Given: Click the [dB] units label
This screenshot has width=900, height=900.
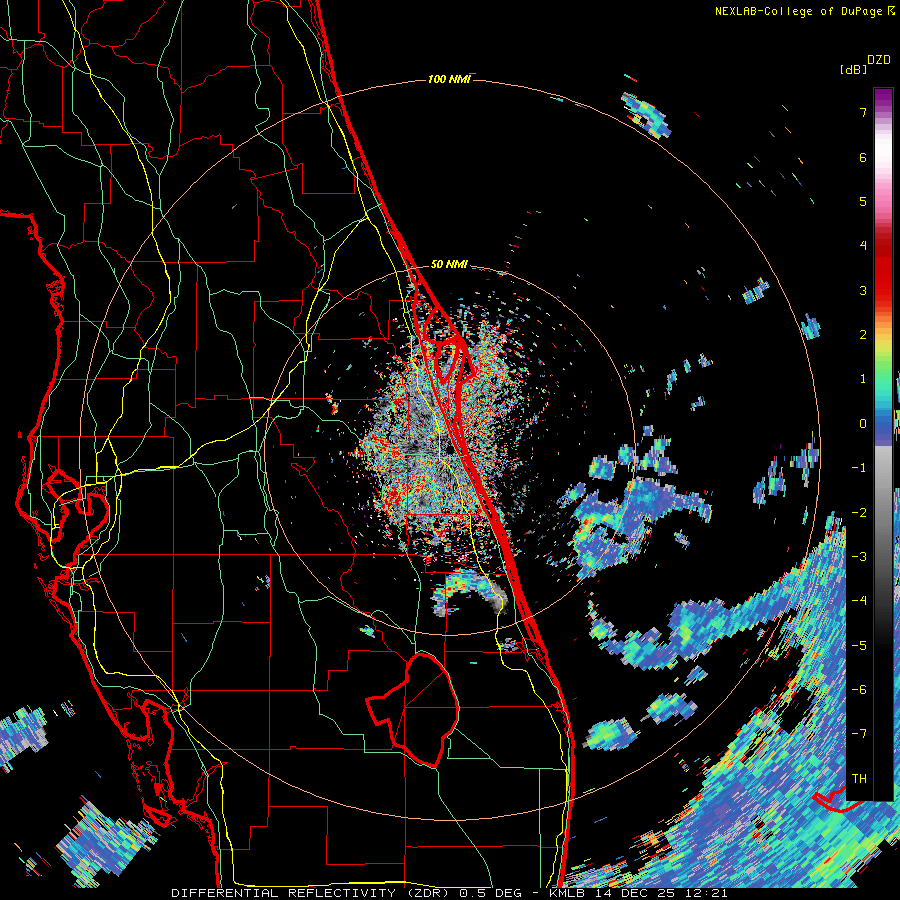Looking at the screenshot, I should point(853,69).
